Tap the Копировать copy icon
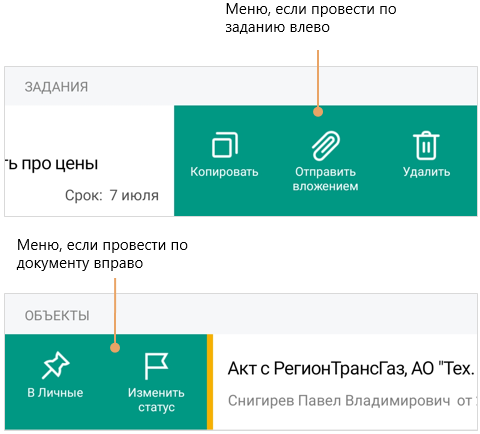The width and height of the screenshot is (480, 434). pos(225,145)
